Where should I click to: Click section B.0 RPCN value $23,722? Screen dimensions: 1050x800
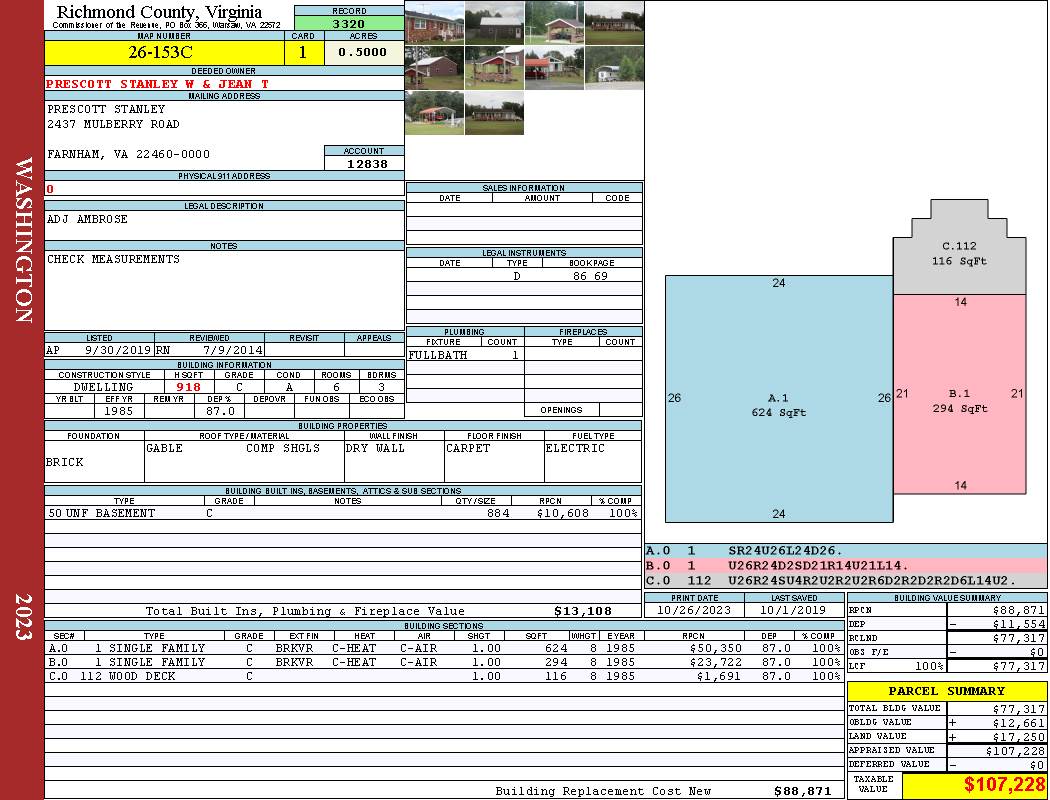pos(715,662)
